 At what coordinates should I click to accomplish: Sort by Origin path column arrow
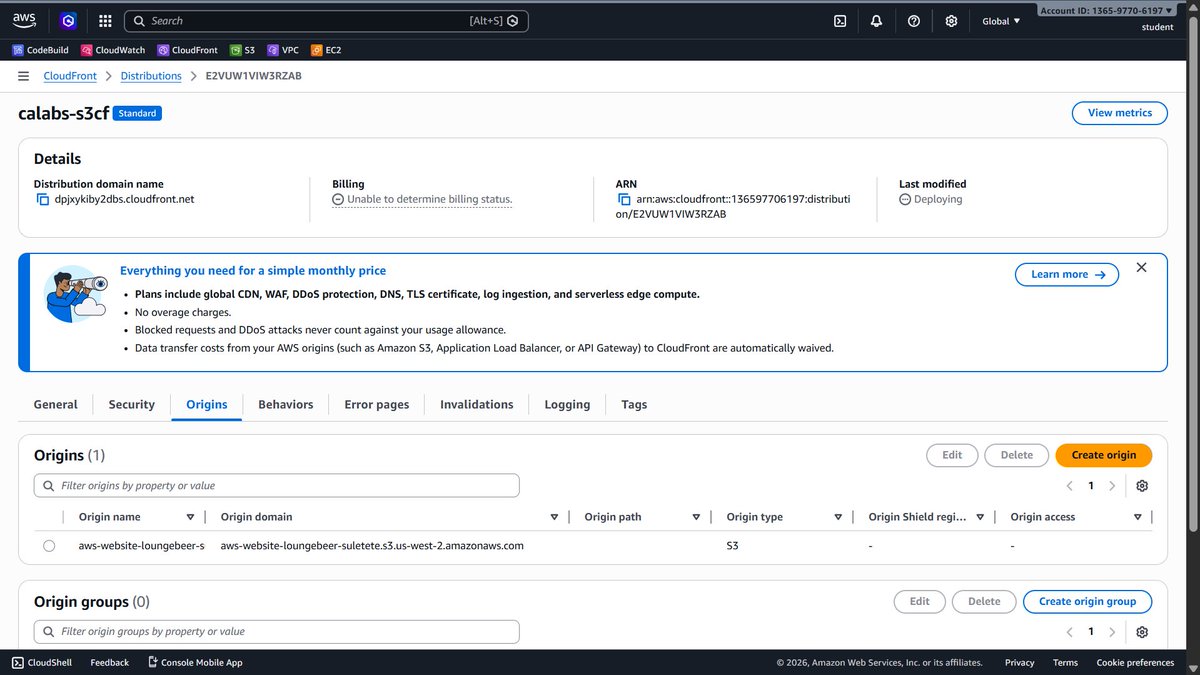(696, 517)
